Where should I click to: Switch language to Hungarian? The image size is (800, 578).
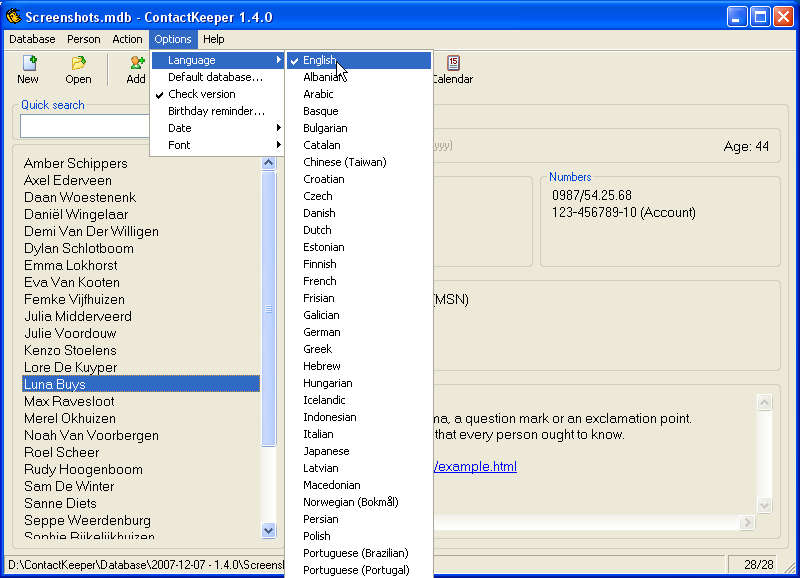(359, 383)
